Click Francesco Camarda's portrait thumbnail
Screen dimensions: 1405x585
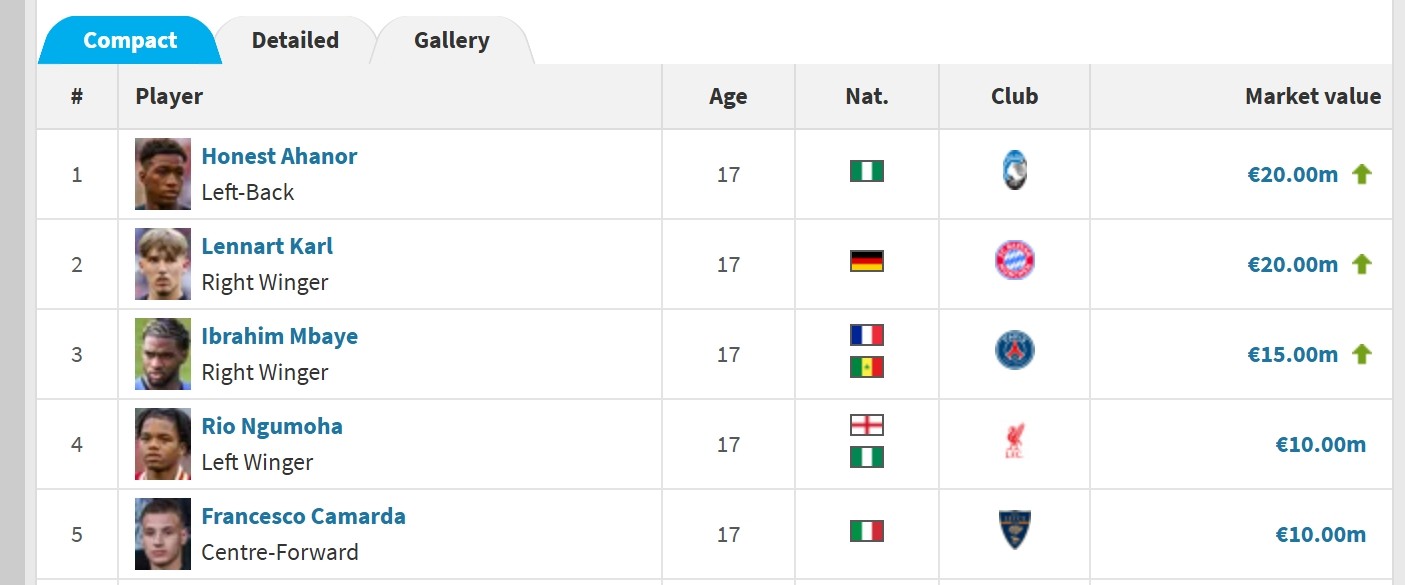(x=163, y=534)
